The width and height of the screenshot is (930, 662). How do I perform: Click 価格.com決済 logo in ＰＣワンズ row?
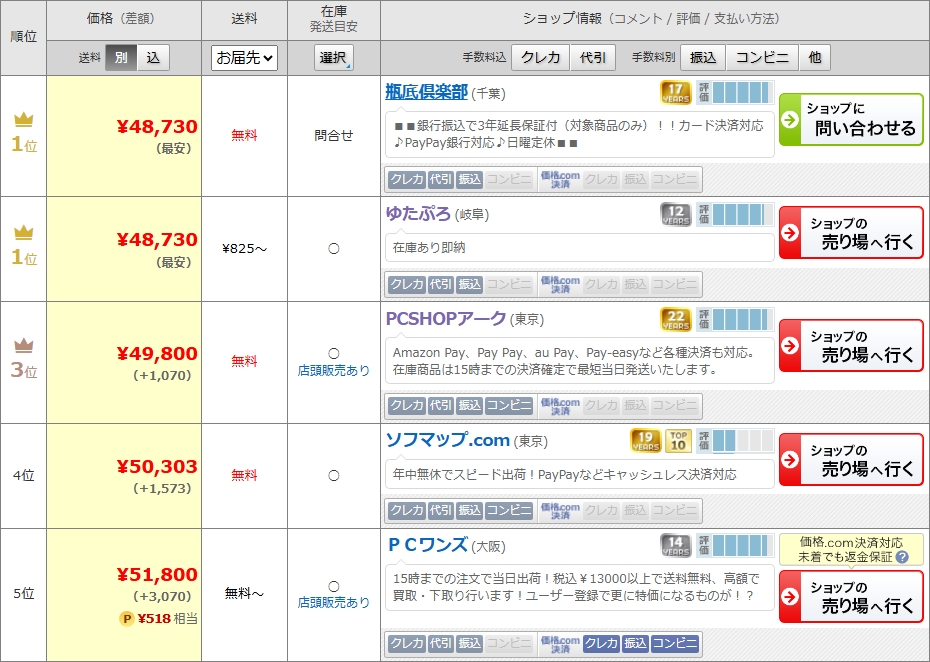pyautogui.click(x=560, y=643)
